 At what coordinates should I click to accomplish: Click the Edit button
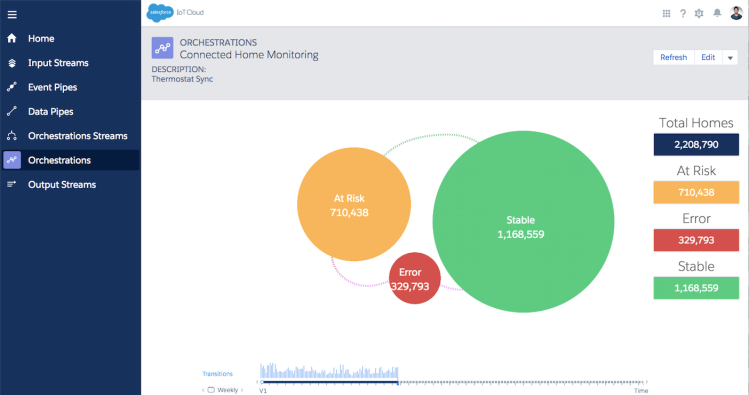click(x=708, y=57)
